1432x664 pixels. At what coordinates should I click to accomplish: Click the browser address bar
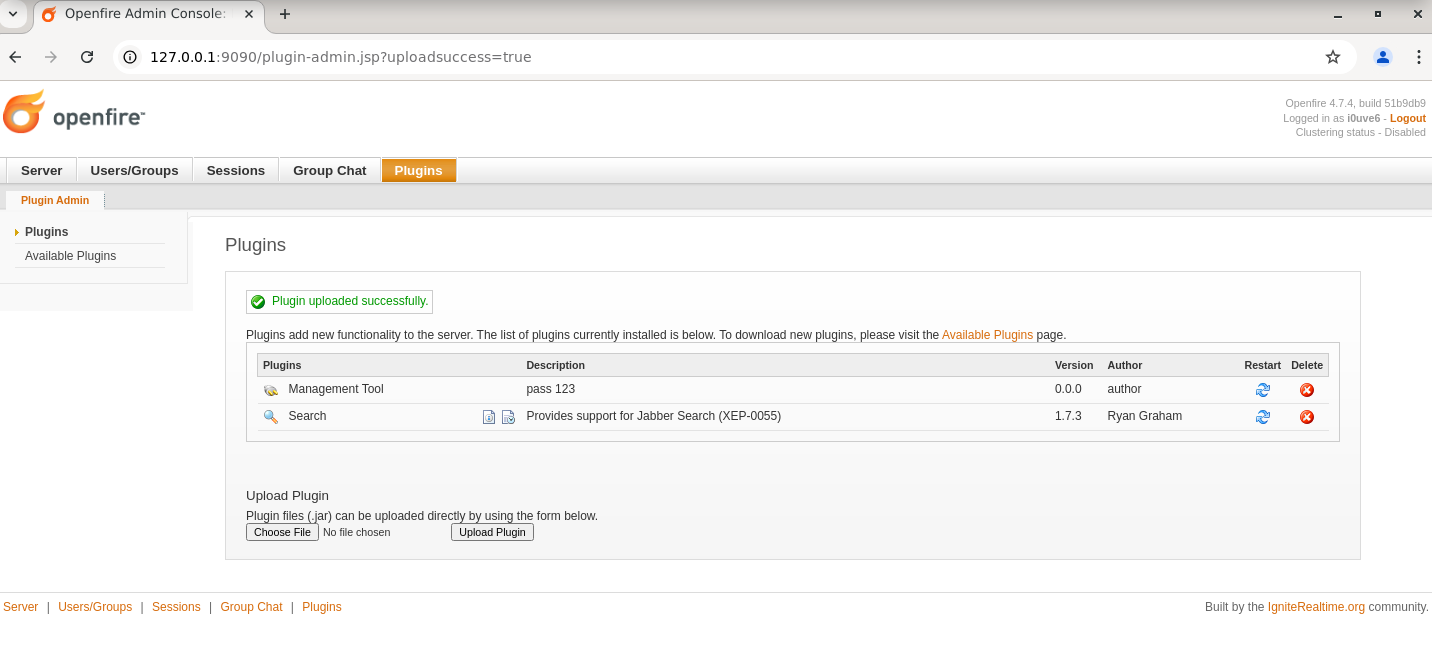[x=700, y=57]
